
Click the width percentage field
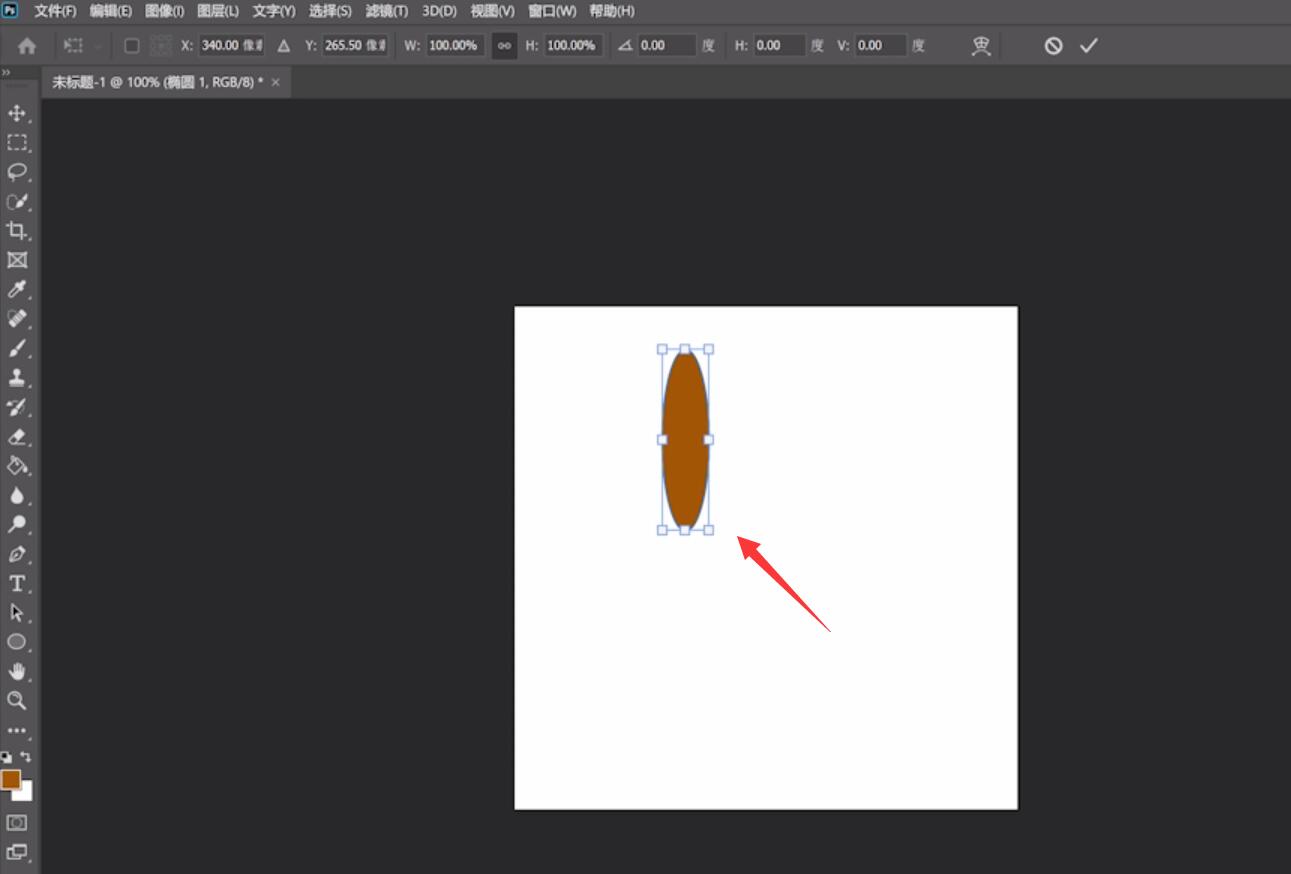456,46
